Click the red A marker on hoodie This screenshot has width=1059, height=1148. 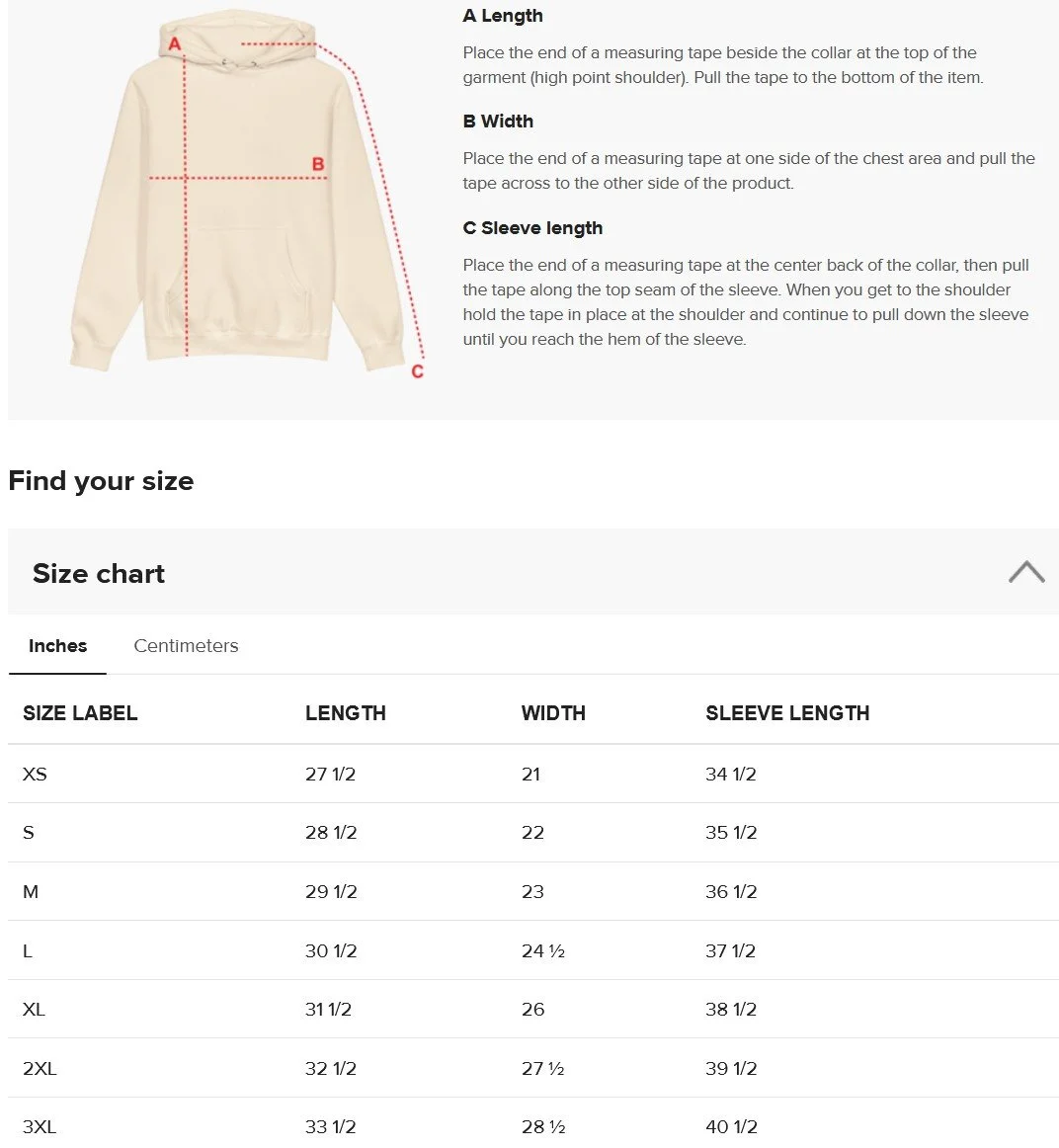[x=174, y=43]
